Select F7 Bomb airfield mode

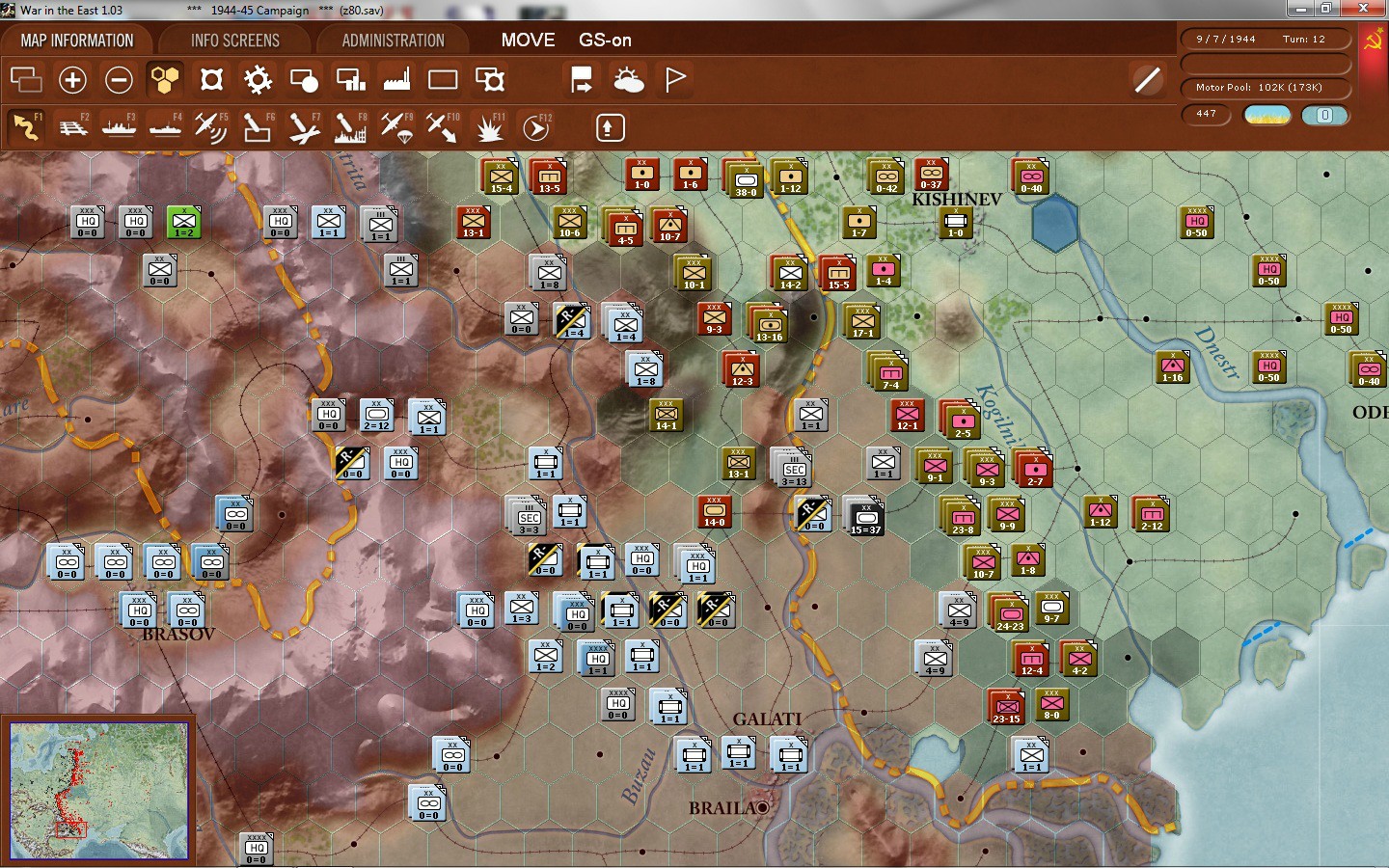coord(304,127)
